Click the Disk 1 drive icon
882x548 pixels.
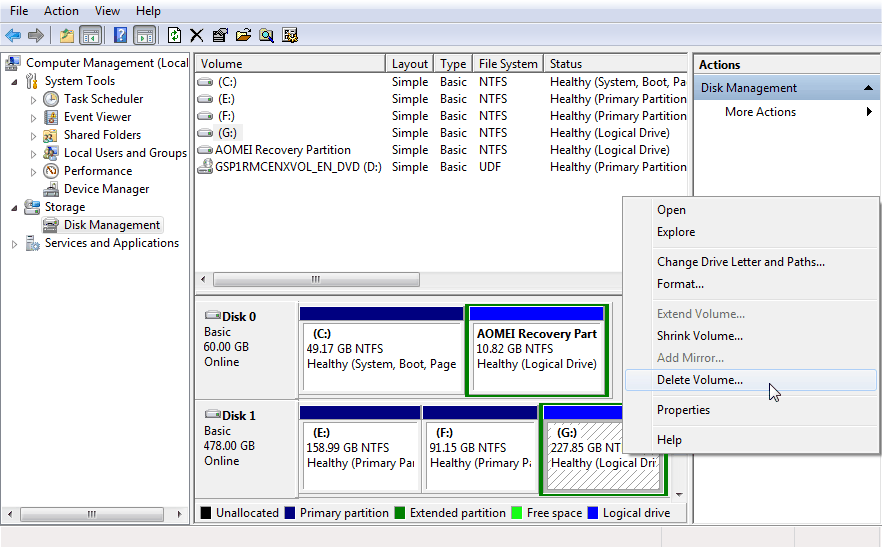pos(213,415)
